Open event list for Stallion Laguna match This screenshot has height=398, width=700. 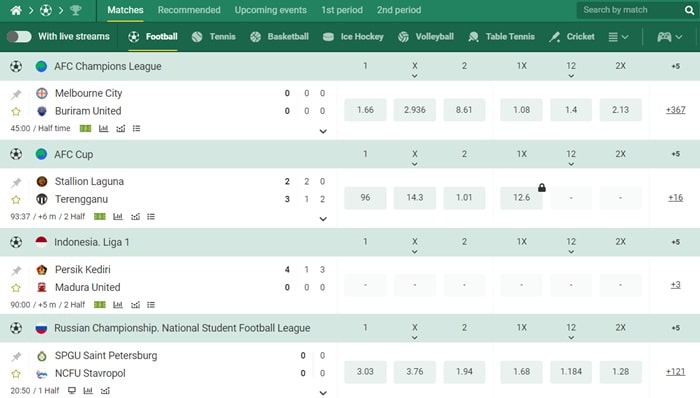[x=151, y=217]
